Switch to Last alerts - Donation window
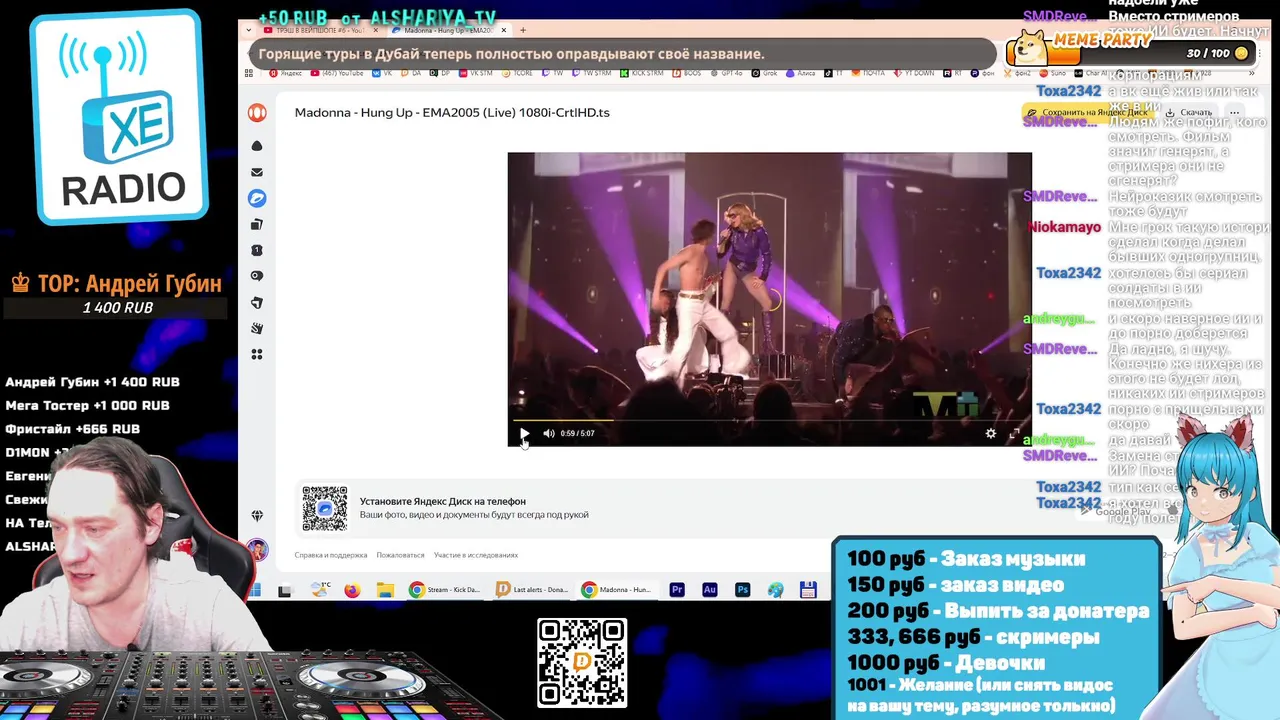Image resolution: width=1280 pixels, height=720 pixels. coord(533,590)
